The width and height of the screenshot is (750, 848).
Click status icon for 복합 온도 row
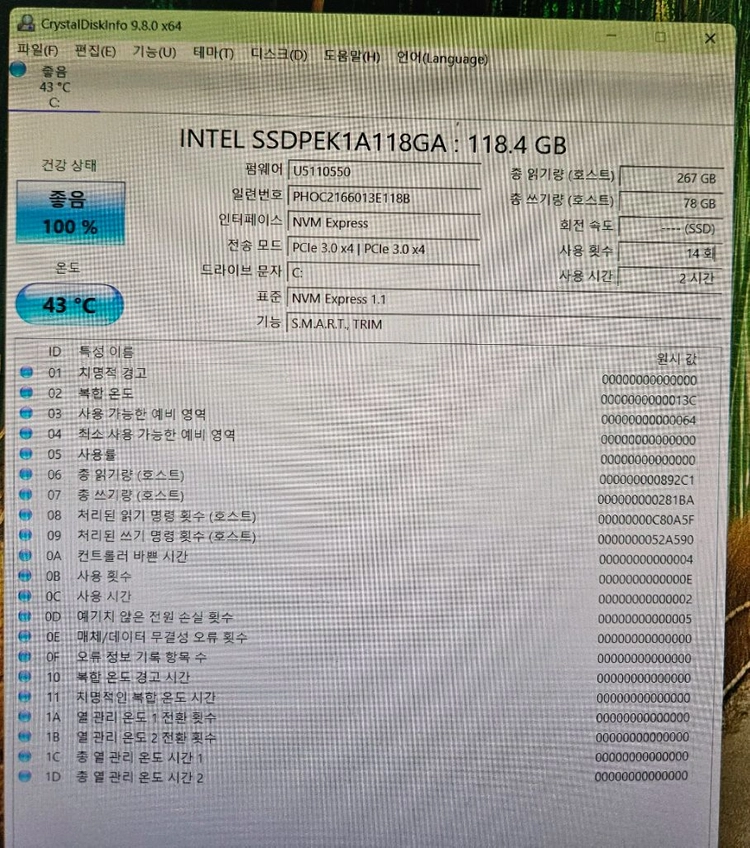[26, 393]
